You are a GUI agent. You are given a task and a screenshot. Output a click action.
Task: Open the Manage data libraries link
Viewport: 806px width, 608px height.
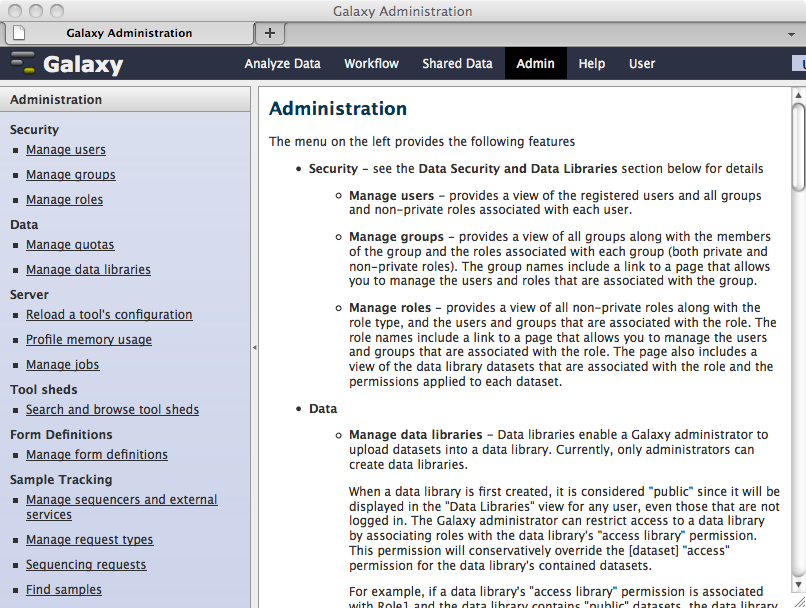(x=88, y=270)
